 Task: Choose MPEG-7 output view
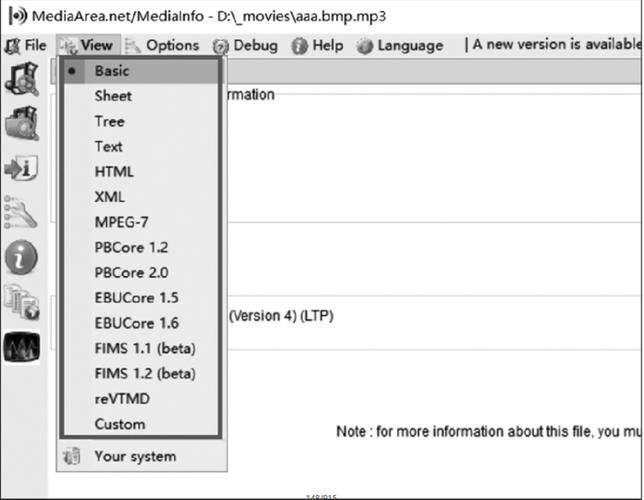click(141, 222)
